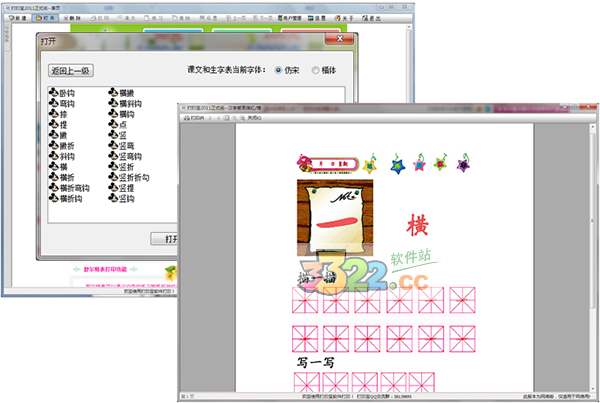The image size is (600, 403).
Task: Select 竖折 item in stroke list
Action: [121, 167]
